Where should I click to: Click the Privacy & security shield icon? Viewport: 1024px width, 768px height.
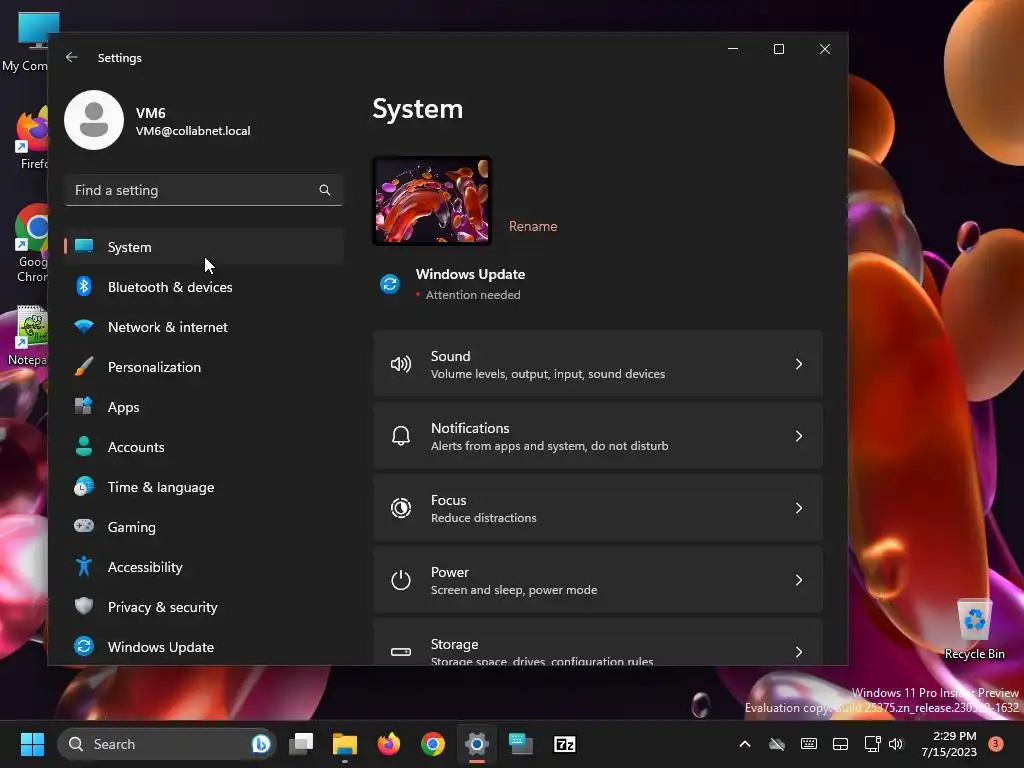[84, 606]
